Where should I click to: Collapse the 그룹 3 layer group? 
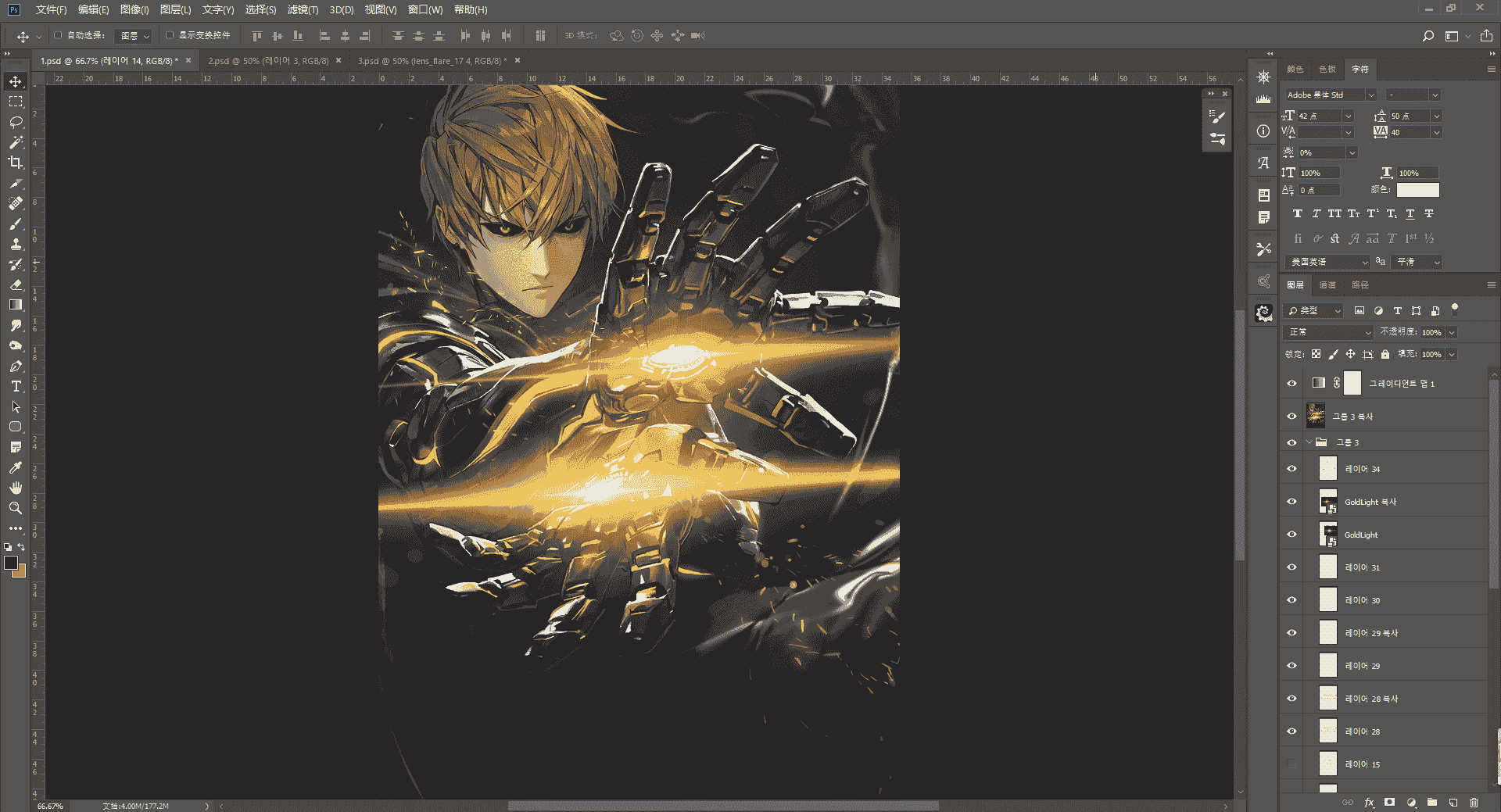[x=1309, y=442]
